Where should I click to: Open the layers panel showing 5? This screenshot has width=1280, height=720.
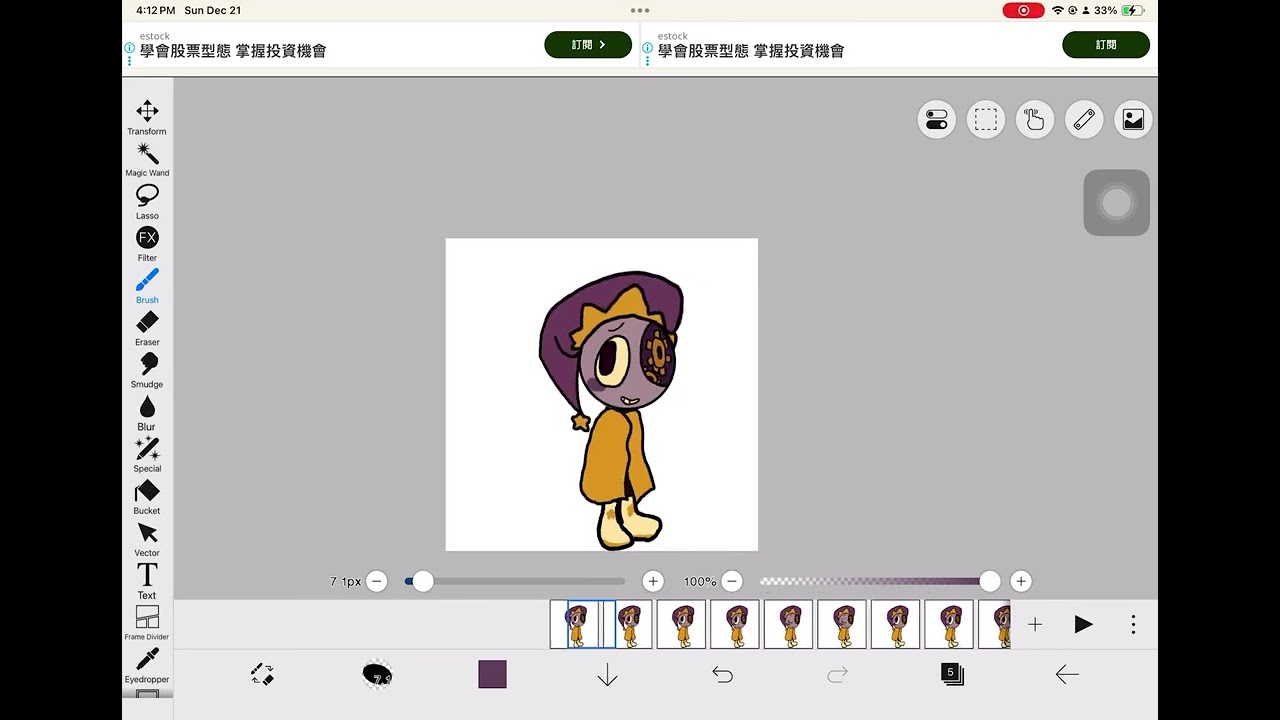point(952,674)
